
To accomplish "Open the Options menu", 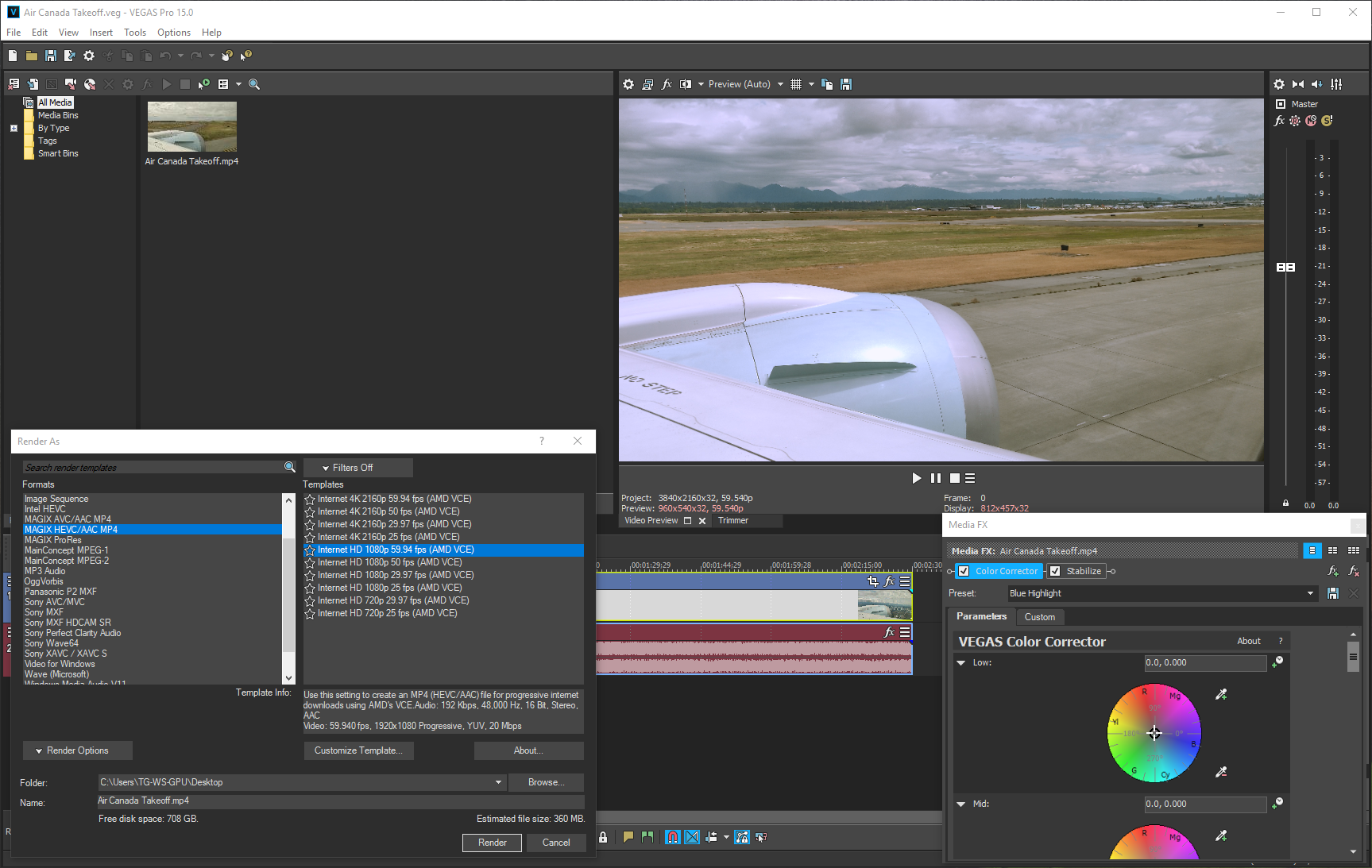I will [174, 33].
